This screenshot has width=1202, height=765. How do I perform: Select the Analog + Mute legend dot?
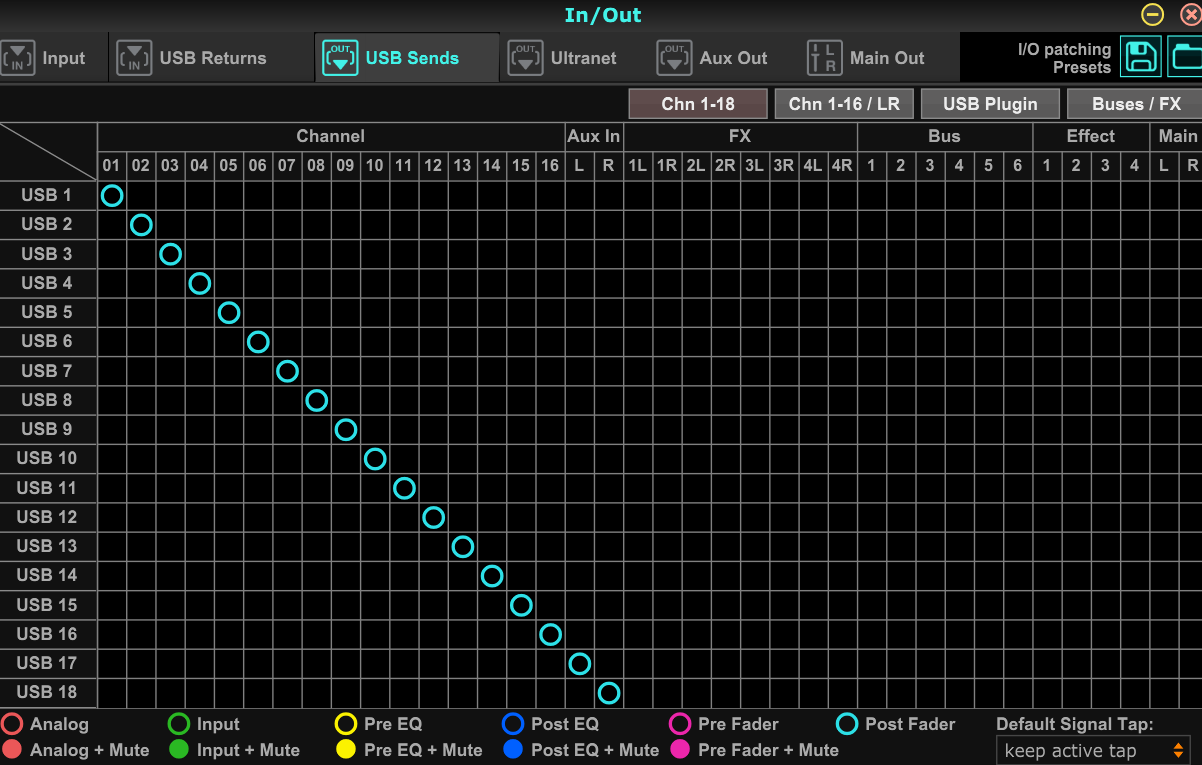click(12, 750)
